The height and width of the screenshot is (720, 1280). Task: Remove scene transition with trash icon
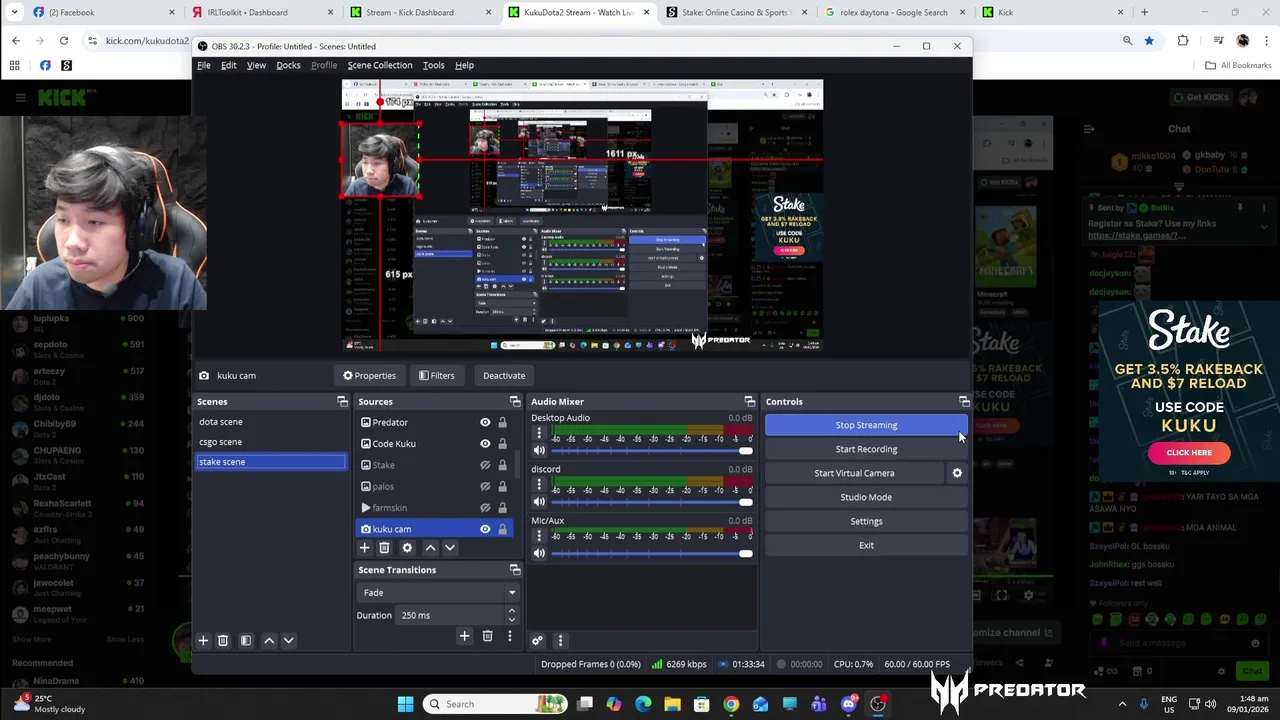pos(487,636)
